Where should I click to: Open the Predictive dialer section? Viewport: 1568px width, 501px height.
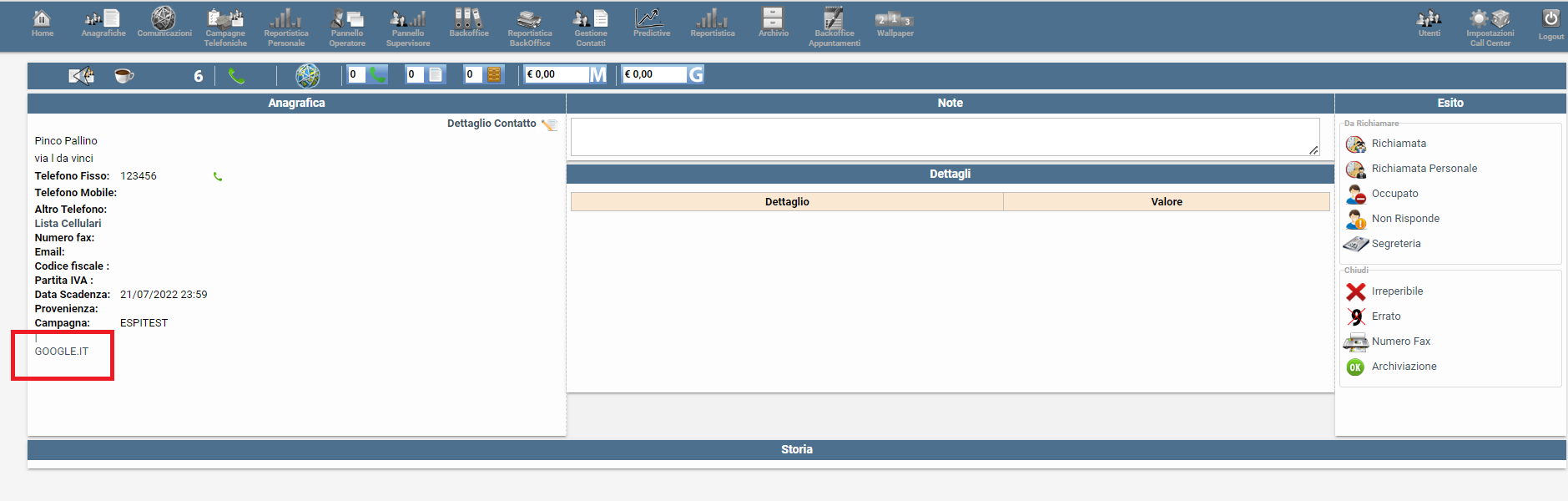[651, 23]
